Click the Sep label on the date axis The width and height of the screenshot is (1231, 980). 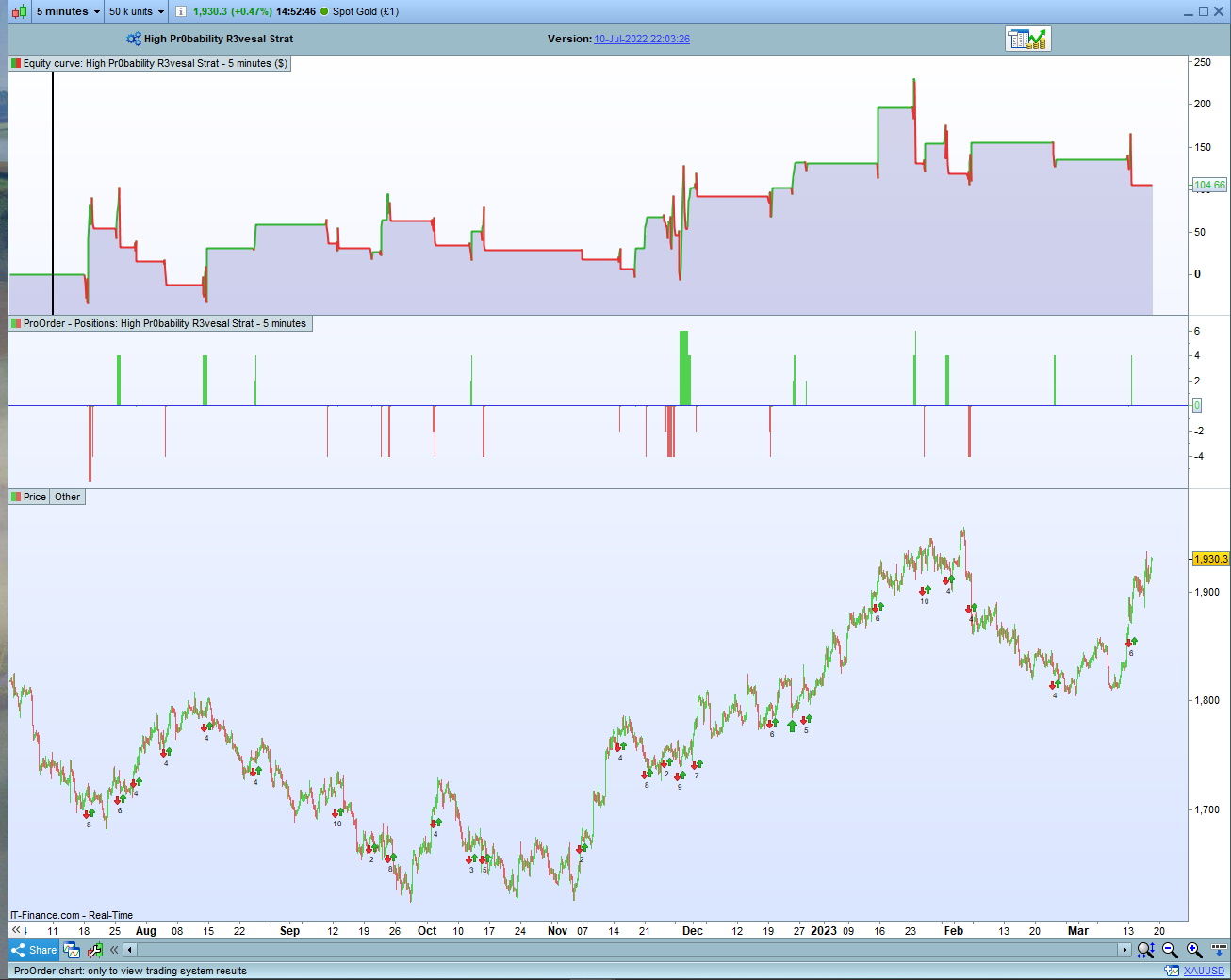pos(290,930)
